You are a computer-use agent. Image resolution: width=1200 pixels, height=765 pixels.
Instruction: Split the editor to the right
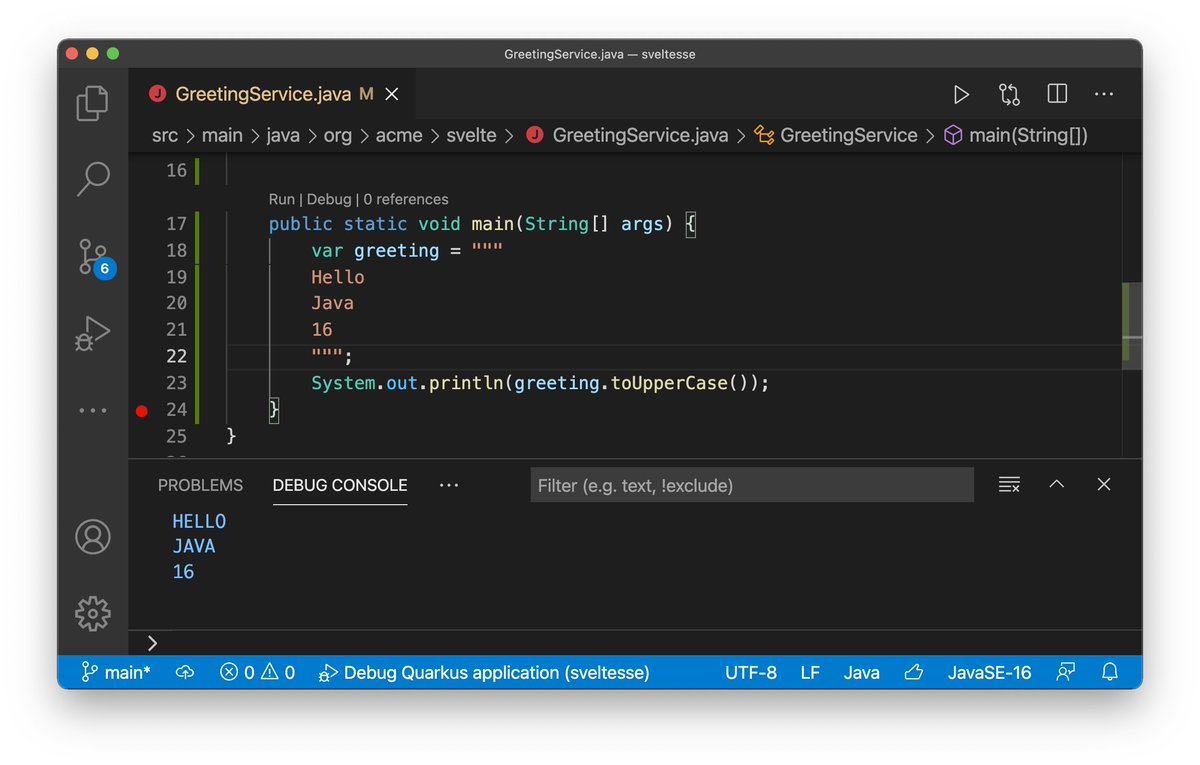point(1057,94)
